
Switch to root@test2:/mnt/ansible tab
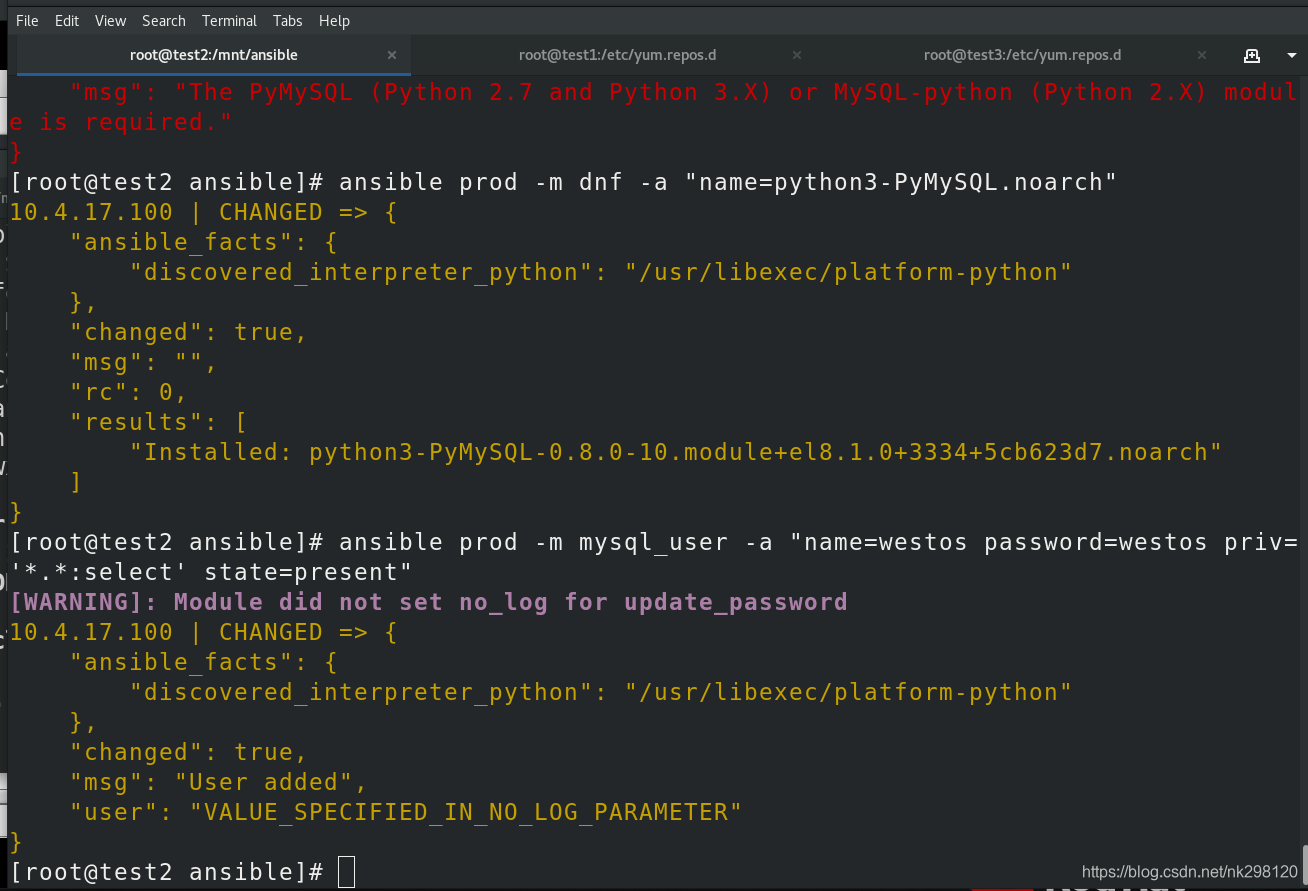click(214, 55)
